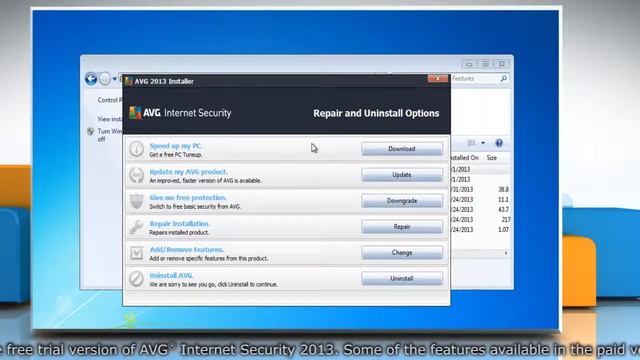Go back in Control Panel window
This screenshot has width=640, height=360.
[x=91, y=78]
